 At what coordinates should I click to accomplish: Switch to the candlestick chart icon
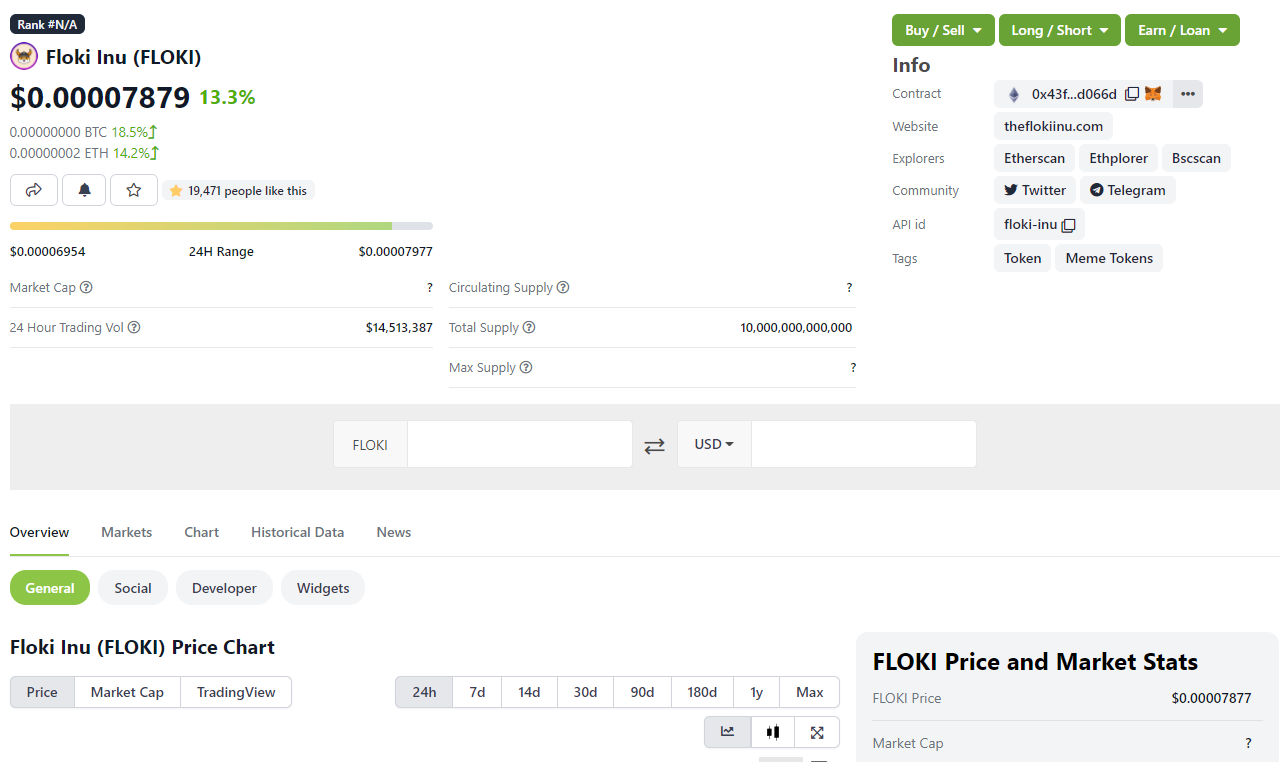click(772, 732)
